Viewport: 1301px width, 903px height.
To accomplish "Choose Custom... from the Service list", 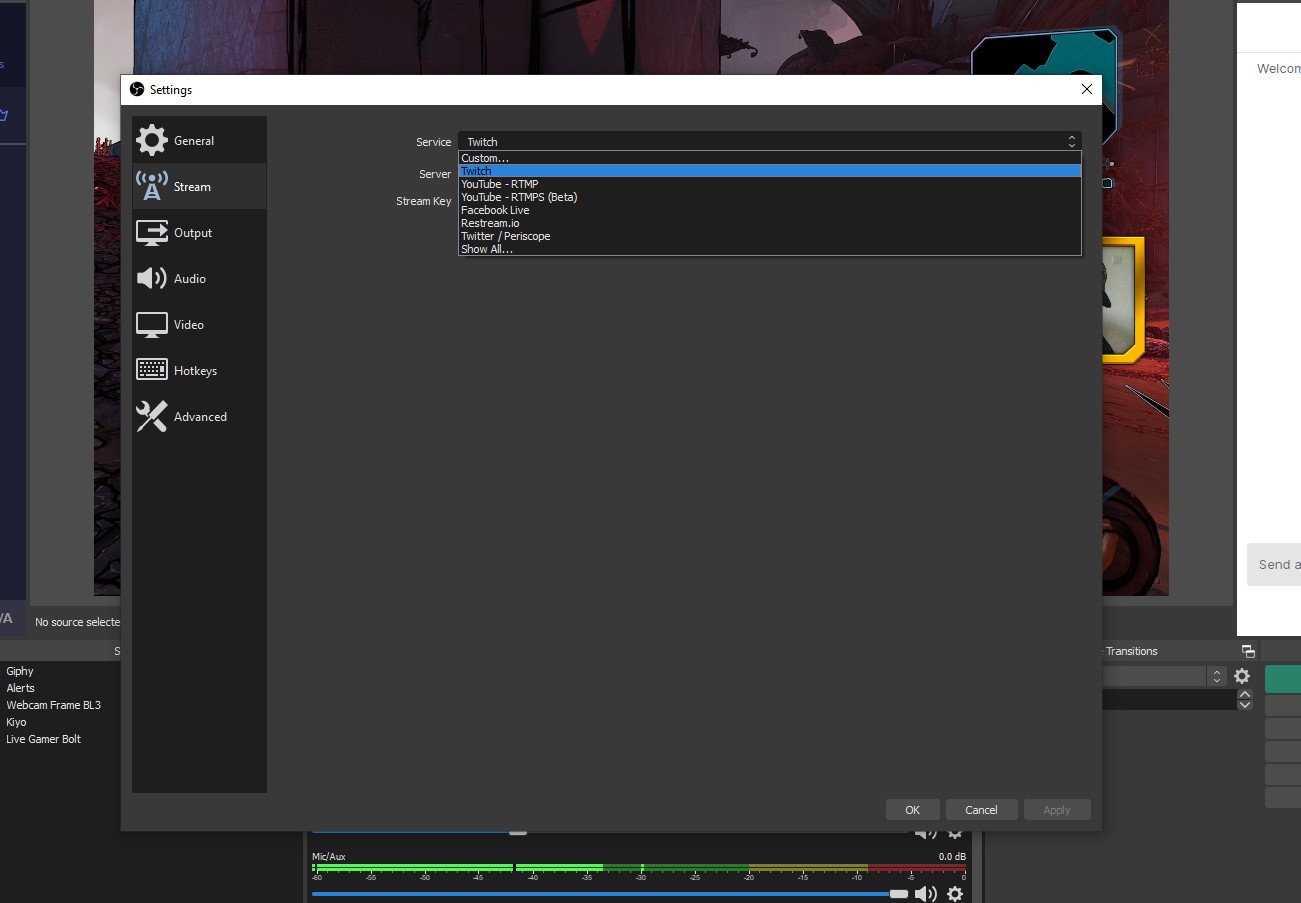I will tap(485, 158).
